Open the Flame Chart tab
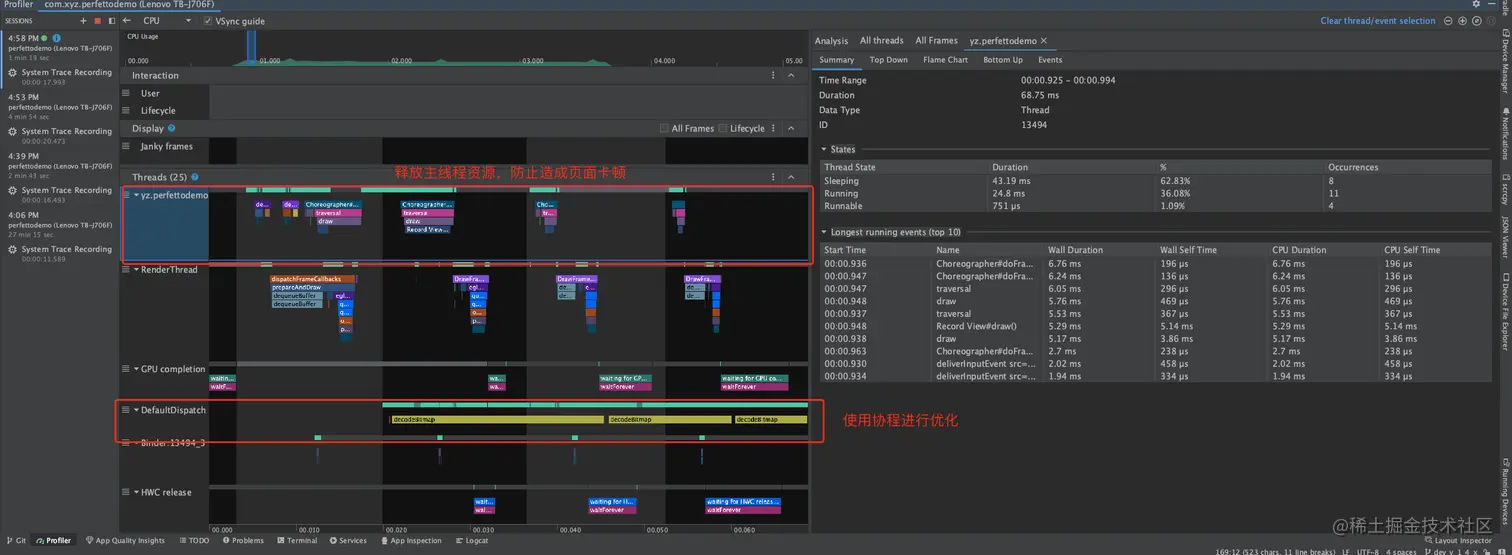 pyautogui.click(x=945, y=60)
